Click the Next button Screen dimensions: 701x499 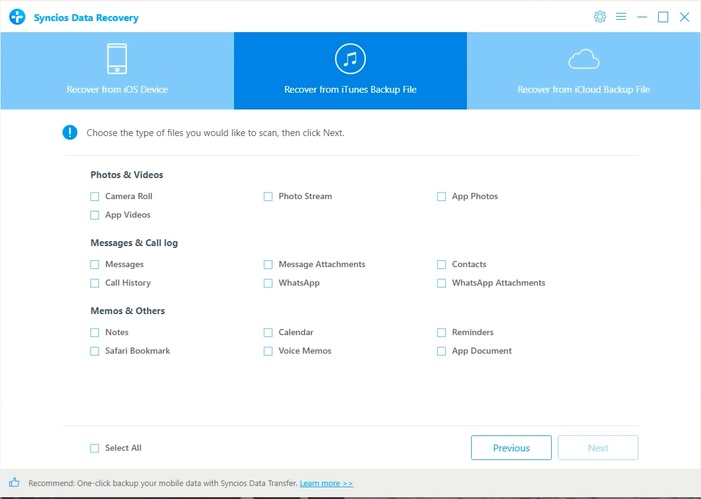[598, 448]
